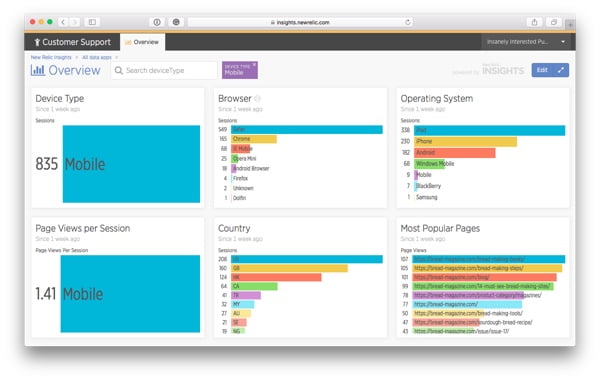Viewport: 600px width, 381px height.
Task: Select Android Browser in the Browser list
Action: [x=251, y=168]
